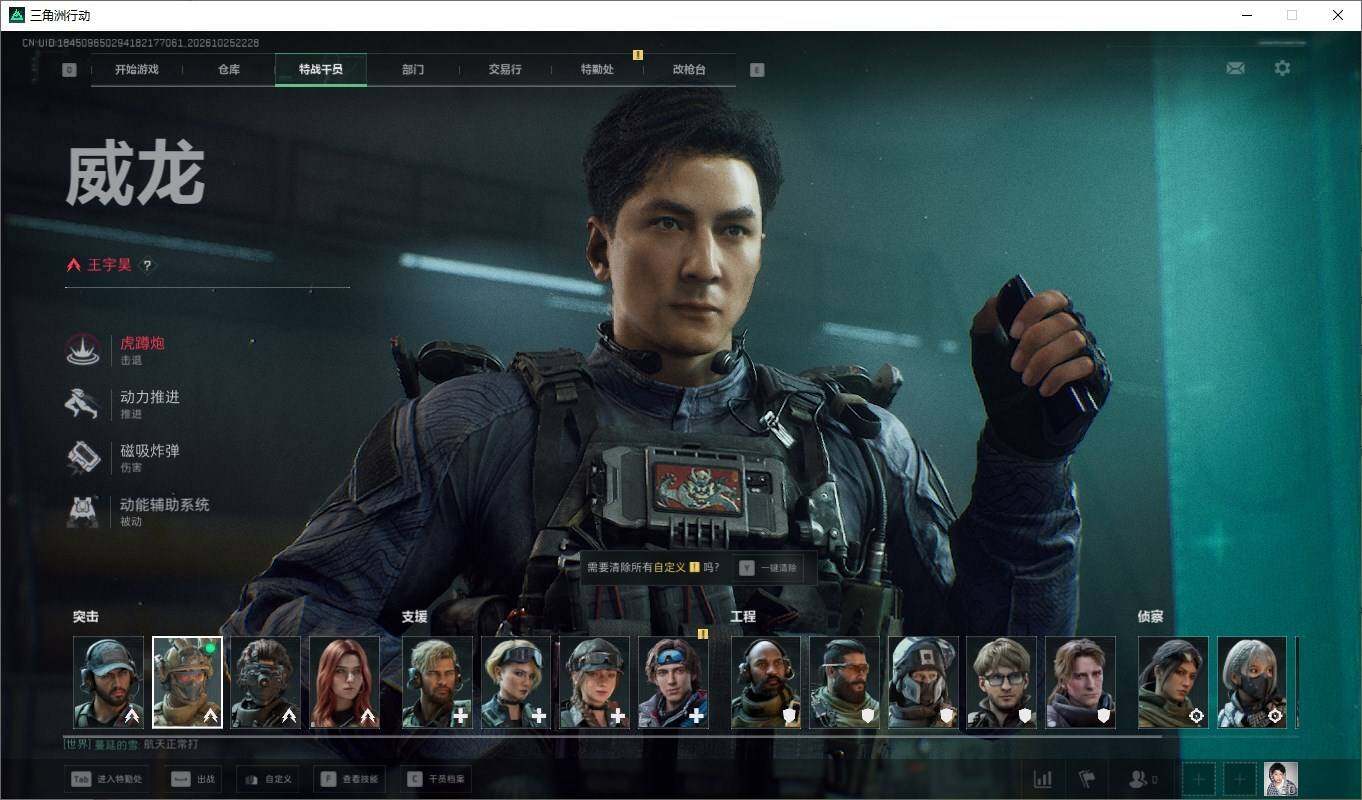Image resolution: width=1362 pixels, height=800 pixels.
Task: Open the bar chart statistics icon
Action: point(1043,779)
